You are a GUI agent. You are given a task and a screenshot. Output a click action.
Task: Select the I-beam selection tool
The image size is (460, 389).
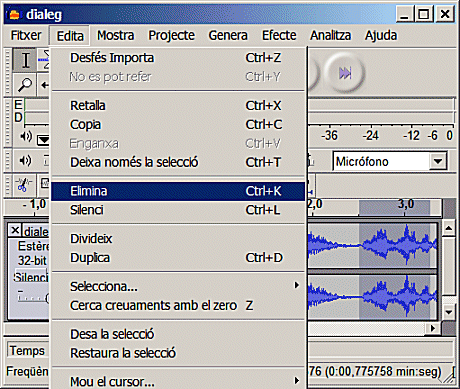(25, 60)
